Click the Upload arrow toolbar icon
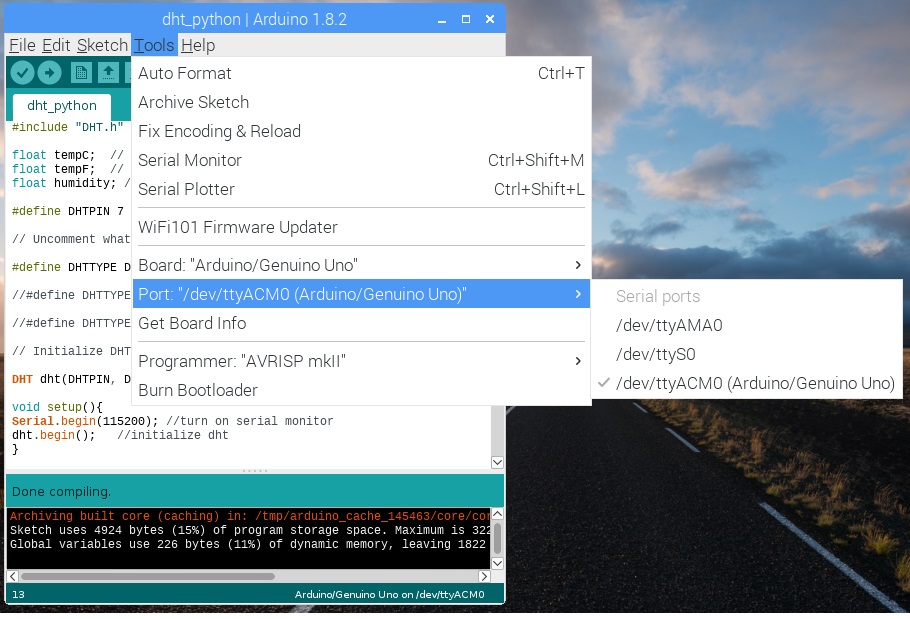 49,73
